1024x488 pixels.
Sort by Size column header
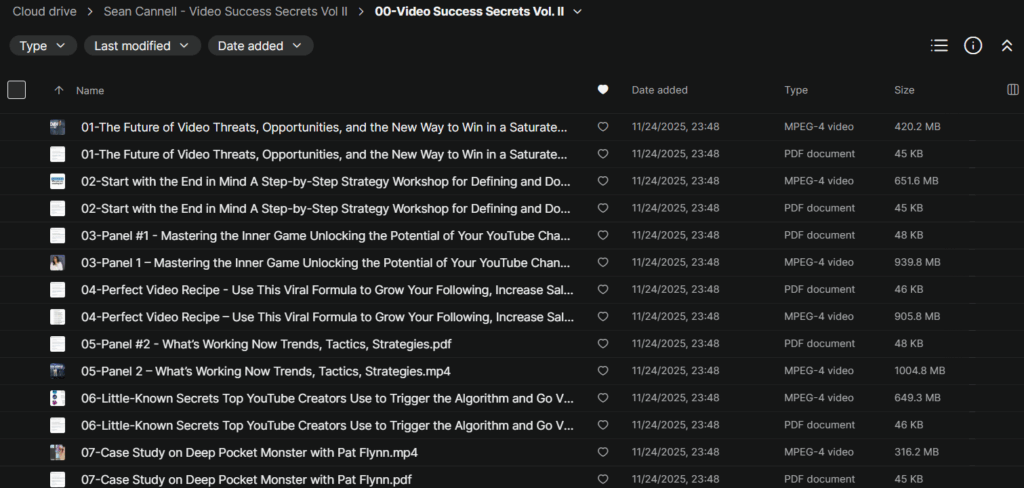tap(904, 90)
